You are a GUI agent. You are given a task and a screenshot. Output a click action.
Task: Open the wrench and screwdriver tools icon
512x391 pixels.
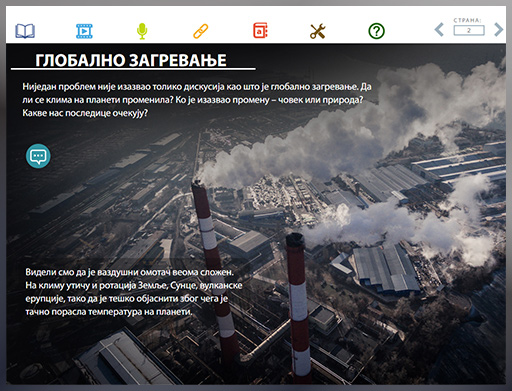(x=317, y=31)
